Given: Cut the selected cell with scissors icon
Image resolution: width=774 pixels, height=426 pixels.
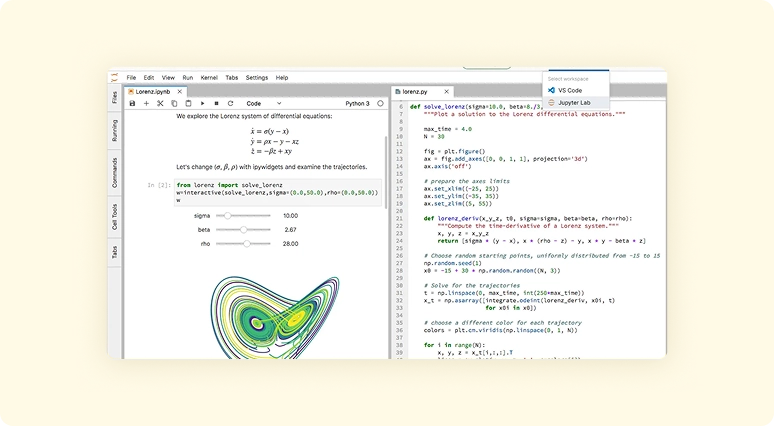Looking at the screenshot, I should 161,103.
